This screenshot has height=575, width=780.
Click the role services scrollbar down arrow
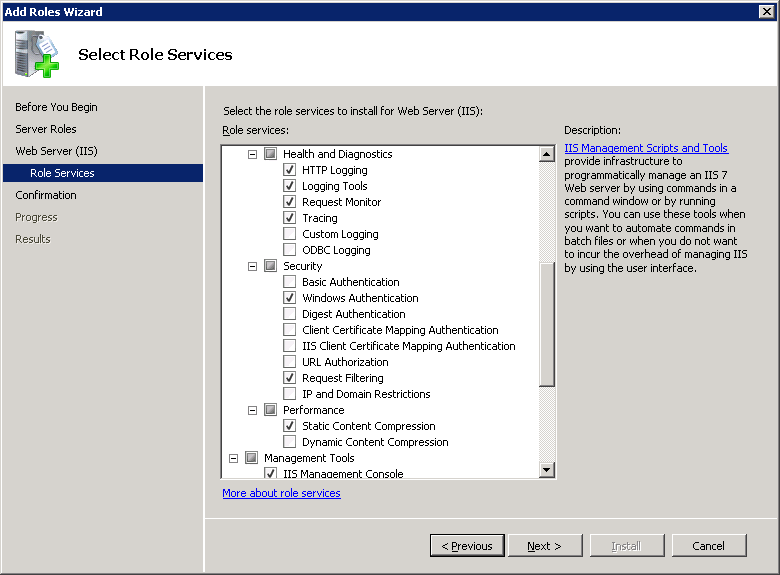(x=546, y=470)
